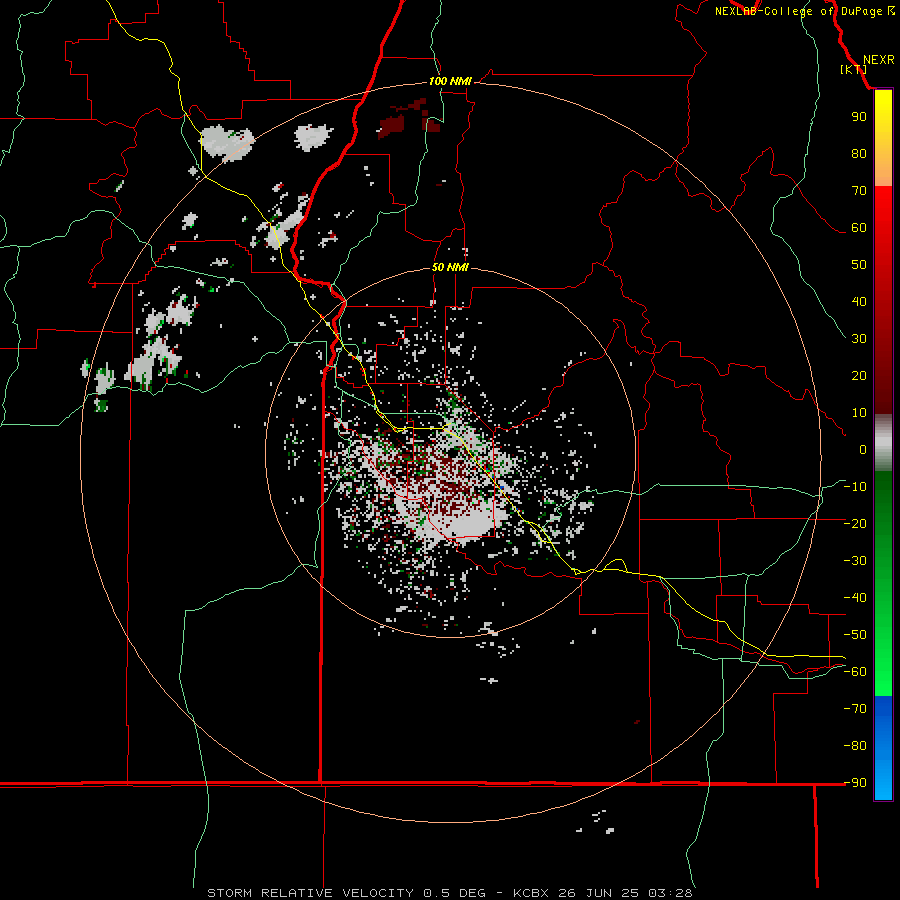
Task: Click the -40 knot label on the scale
Action: [x=855, y=598]
